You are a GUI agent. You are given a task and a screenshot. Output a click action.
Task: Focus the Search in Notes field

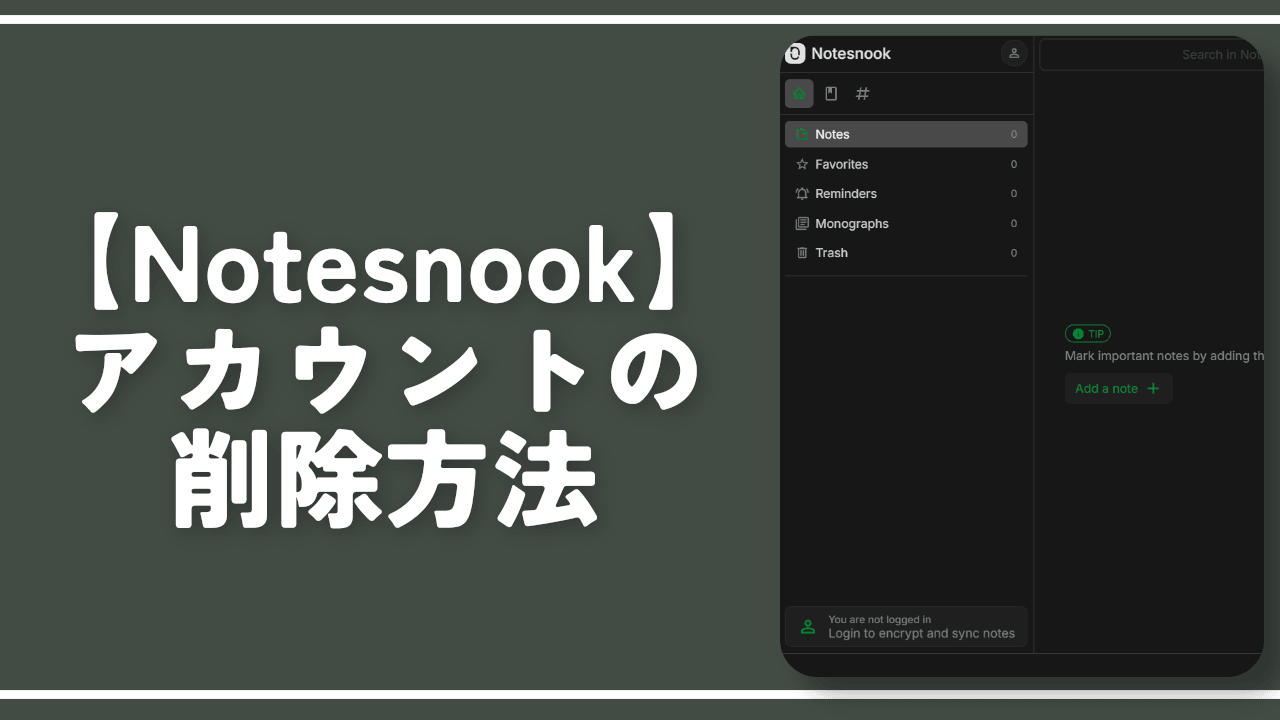coord(1151,55)
